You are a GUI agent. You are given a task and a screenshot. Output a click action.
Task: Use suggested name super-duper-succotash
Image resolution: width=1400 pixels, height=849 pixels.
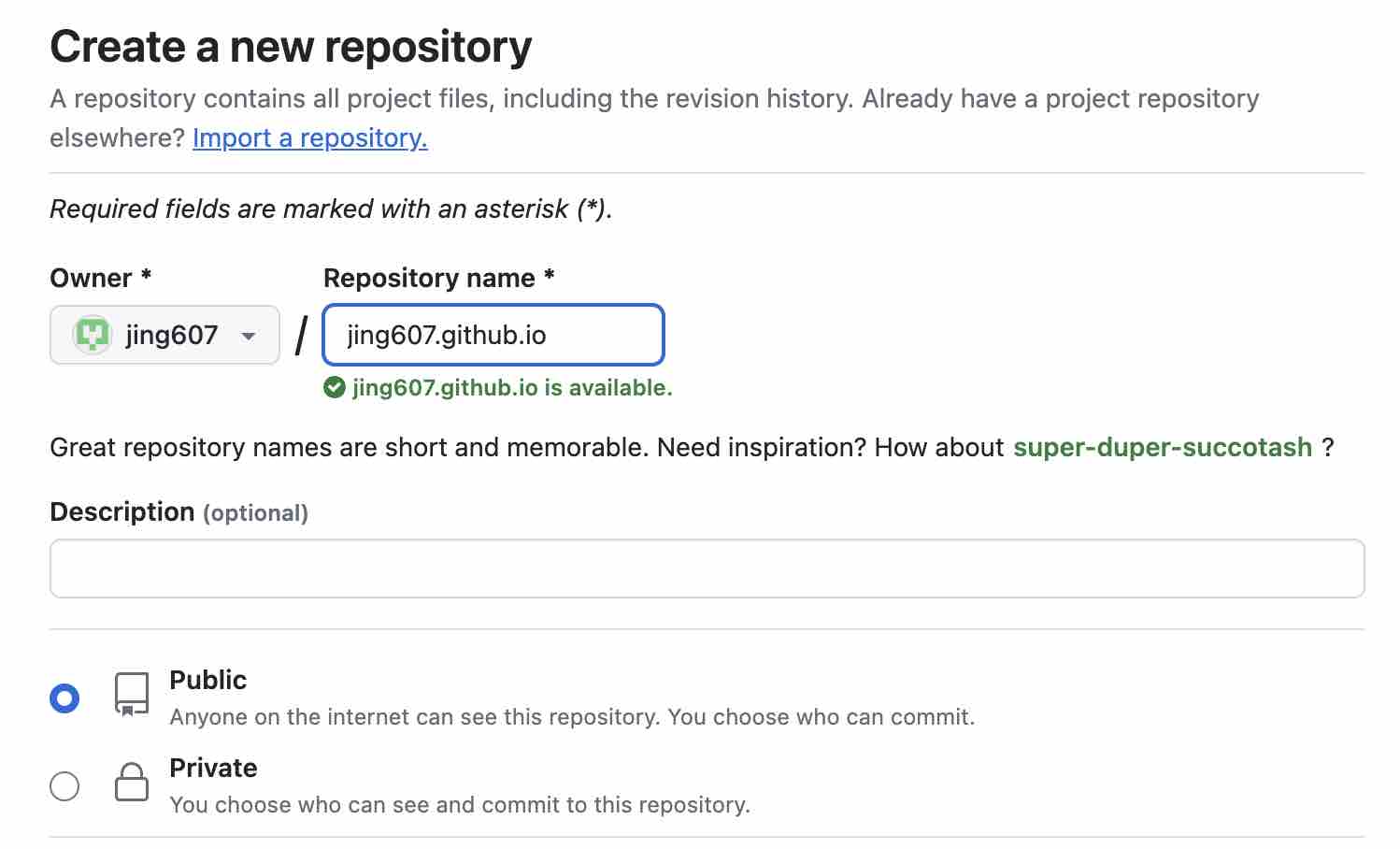(1163, 447)
